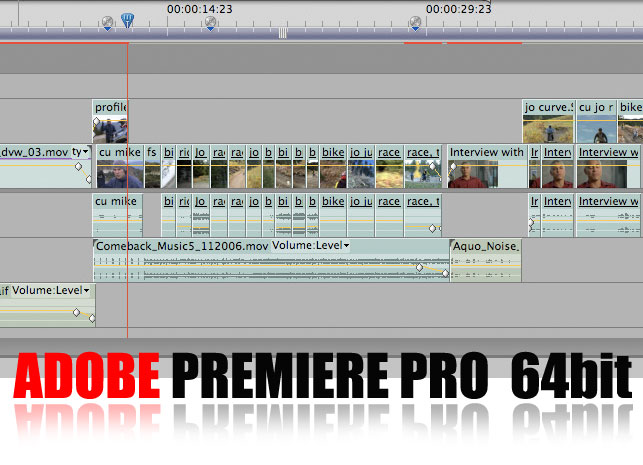Select the fs video clip

[x=153, y=166]
